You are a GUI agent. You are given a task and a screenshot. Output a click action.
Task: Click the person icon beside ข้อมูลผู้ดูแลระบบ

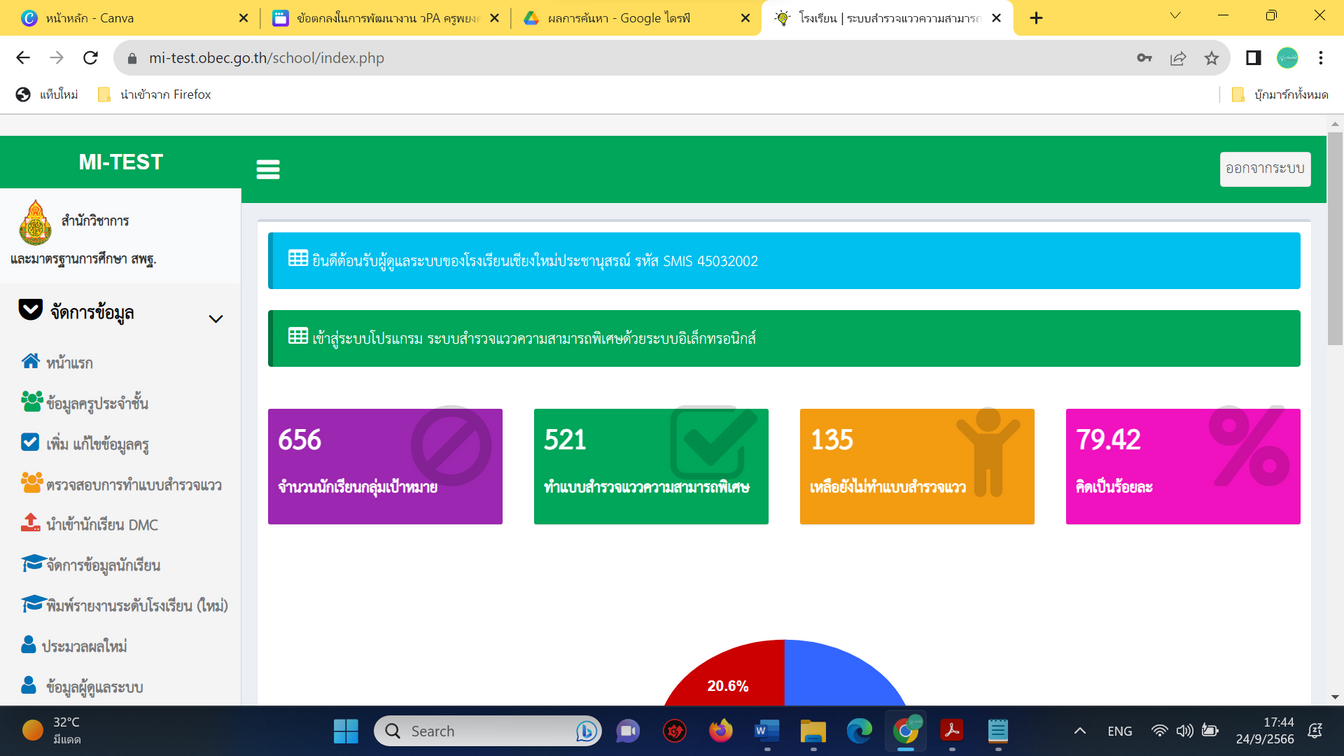(29, 686)
